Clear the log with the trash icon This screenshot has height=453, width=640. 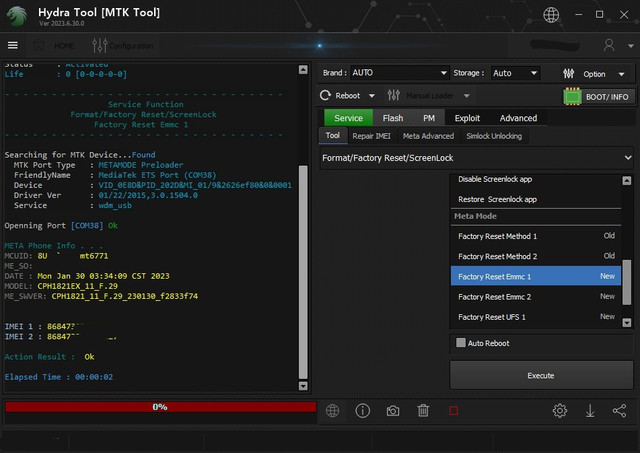(x=423, y=411)
